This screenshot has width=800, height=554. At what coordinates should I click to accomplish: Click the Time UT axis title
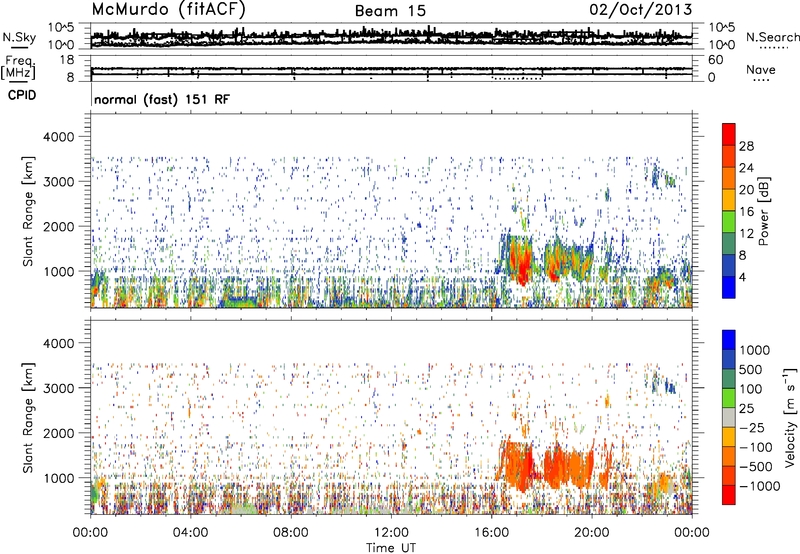pyautogui.click(x=391, y=548)
